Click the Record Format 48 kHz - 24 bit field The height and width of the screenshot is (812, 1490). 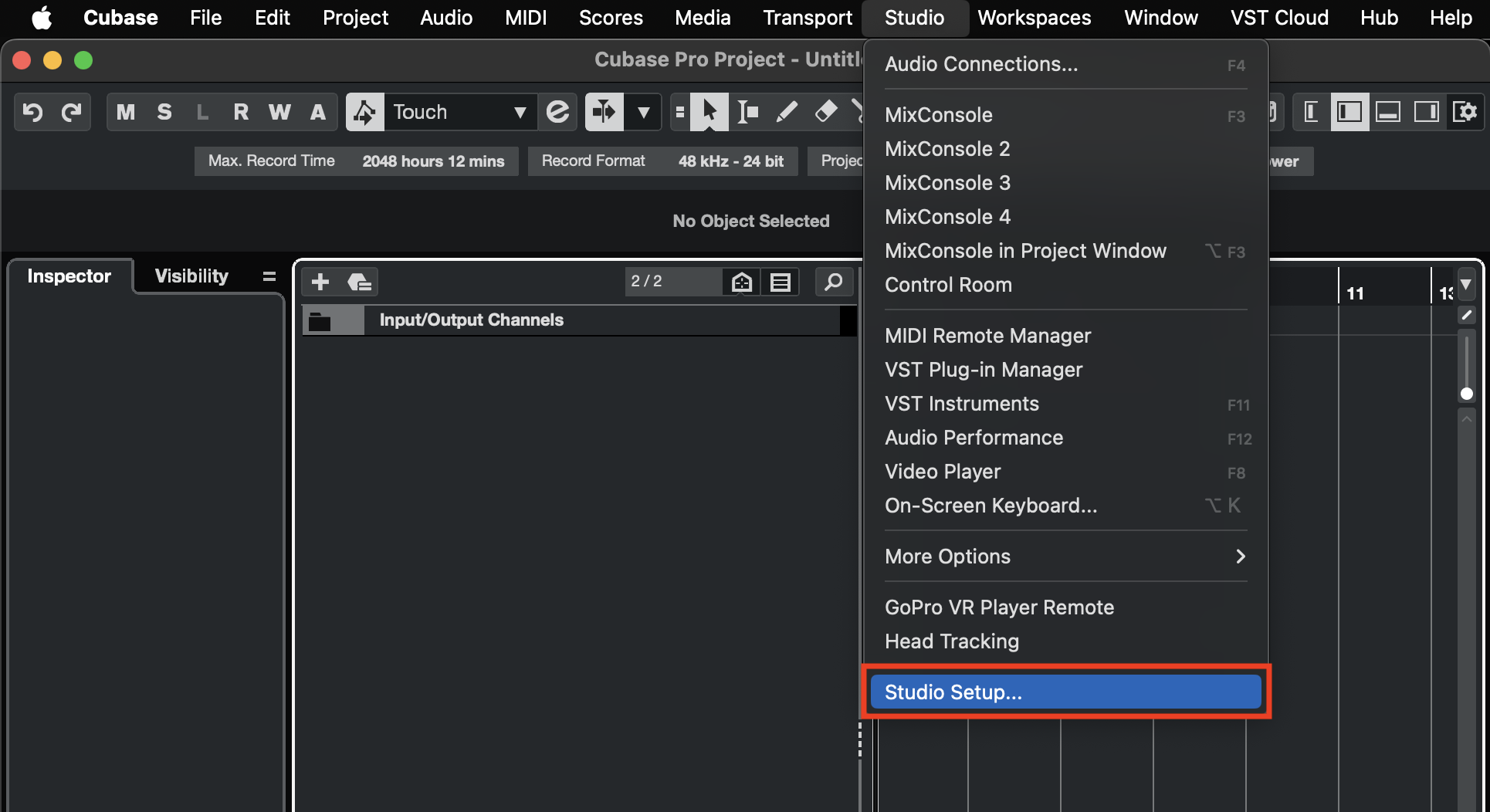click(x=662, y=161)
